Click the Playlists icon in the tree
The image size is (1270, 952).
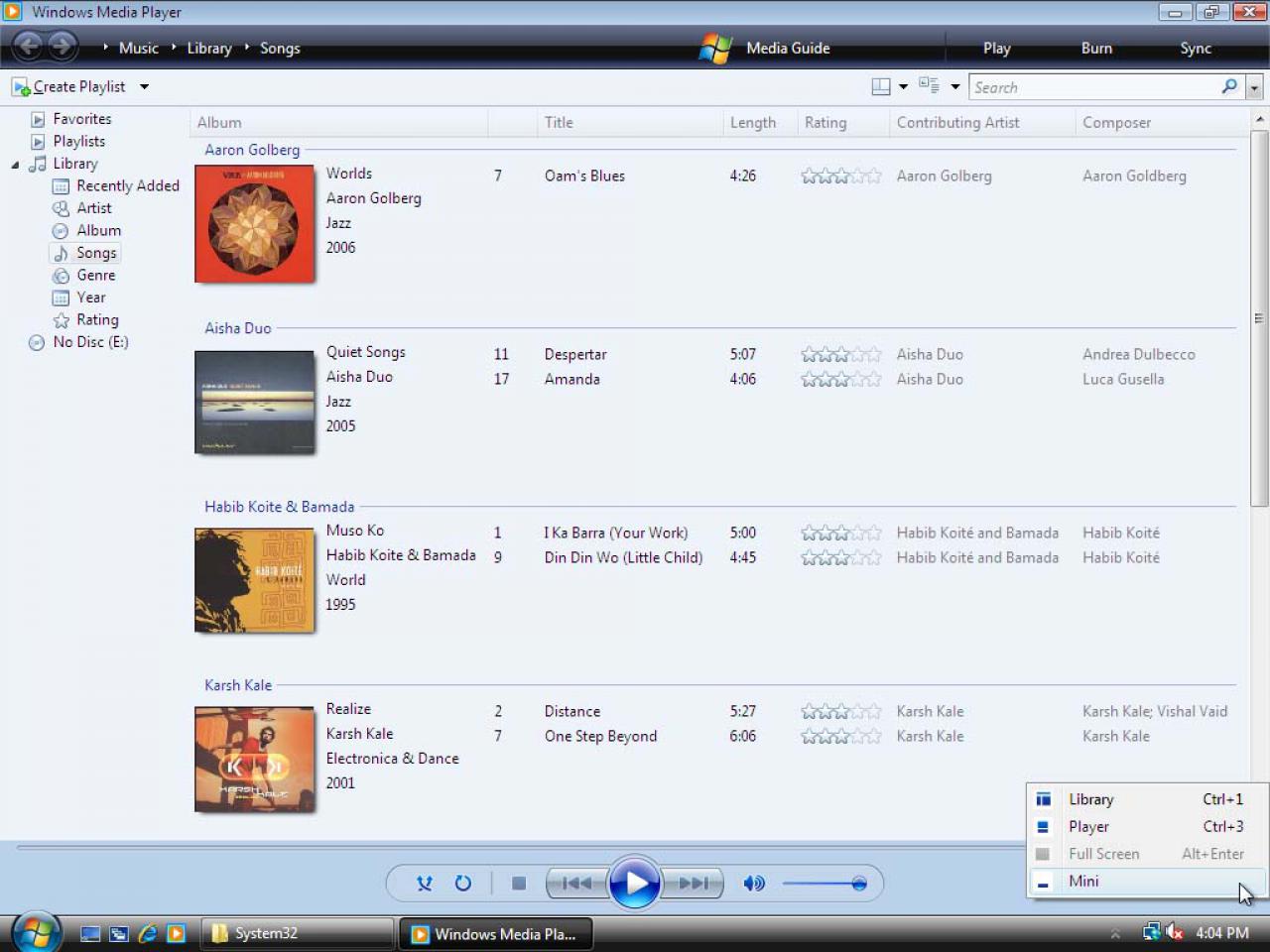click(38, 142)
